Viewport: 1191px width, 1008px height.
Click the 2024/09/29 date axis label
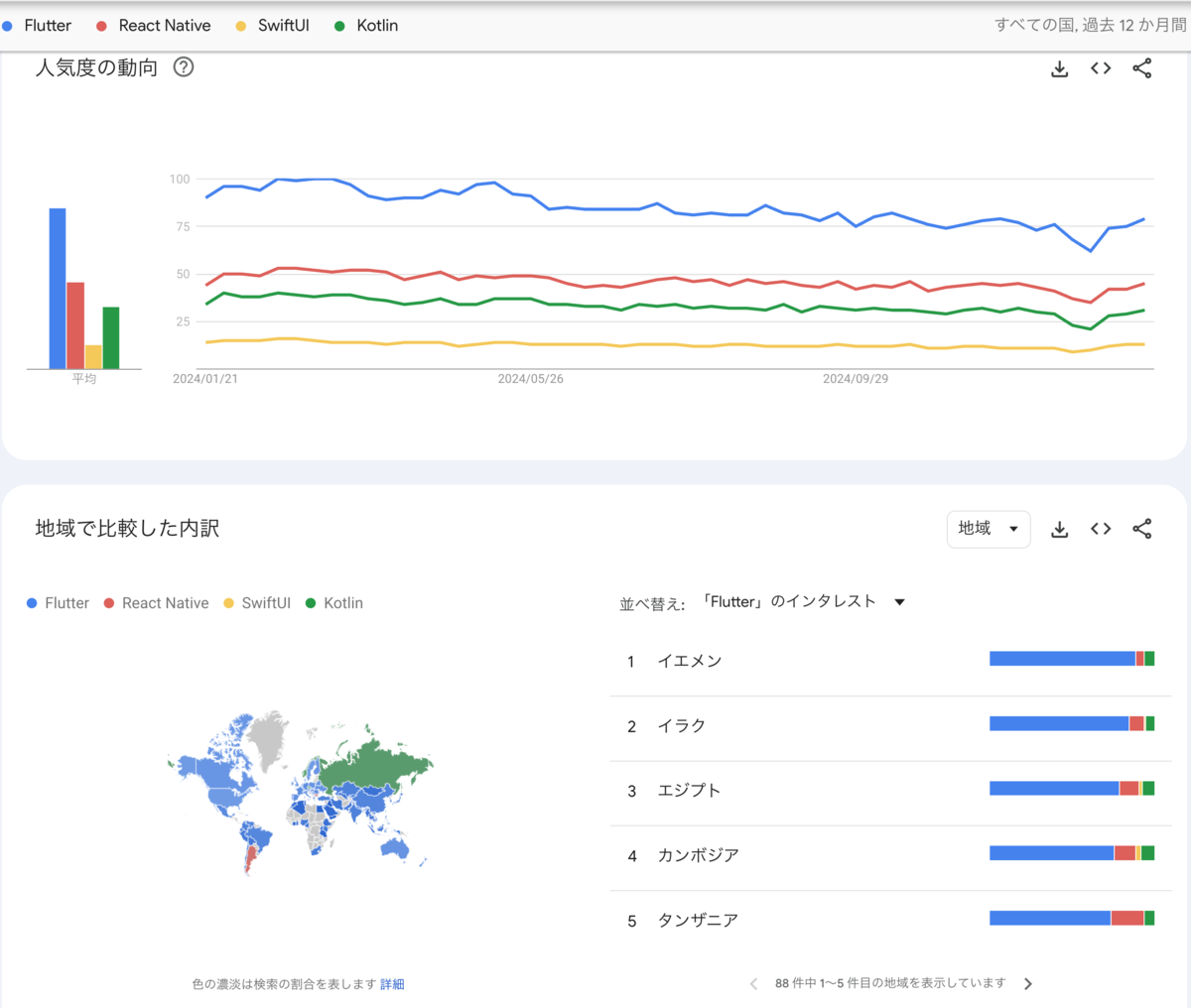pyautogui.click(x=856, y=379)
